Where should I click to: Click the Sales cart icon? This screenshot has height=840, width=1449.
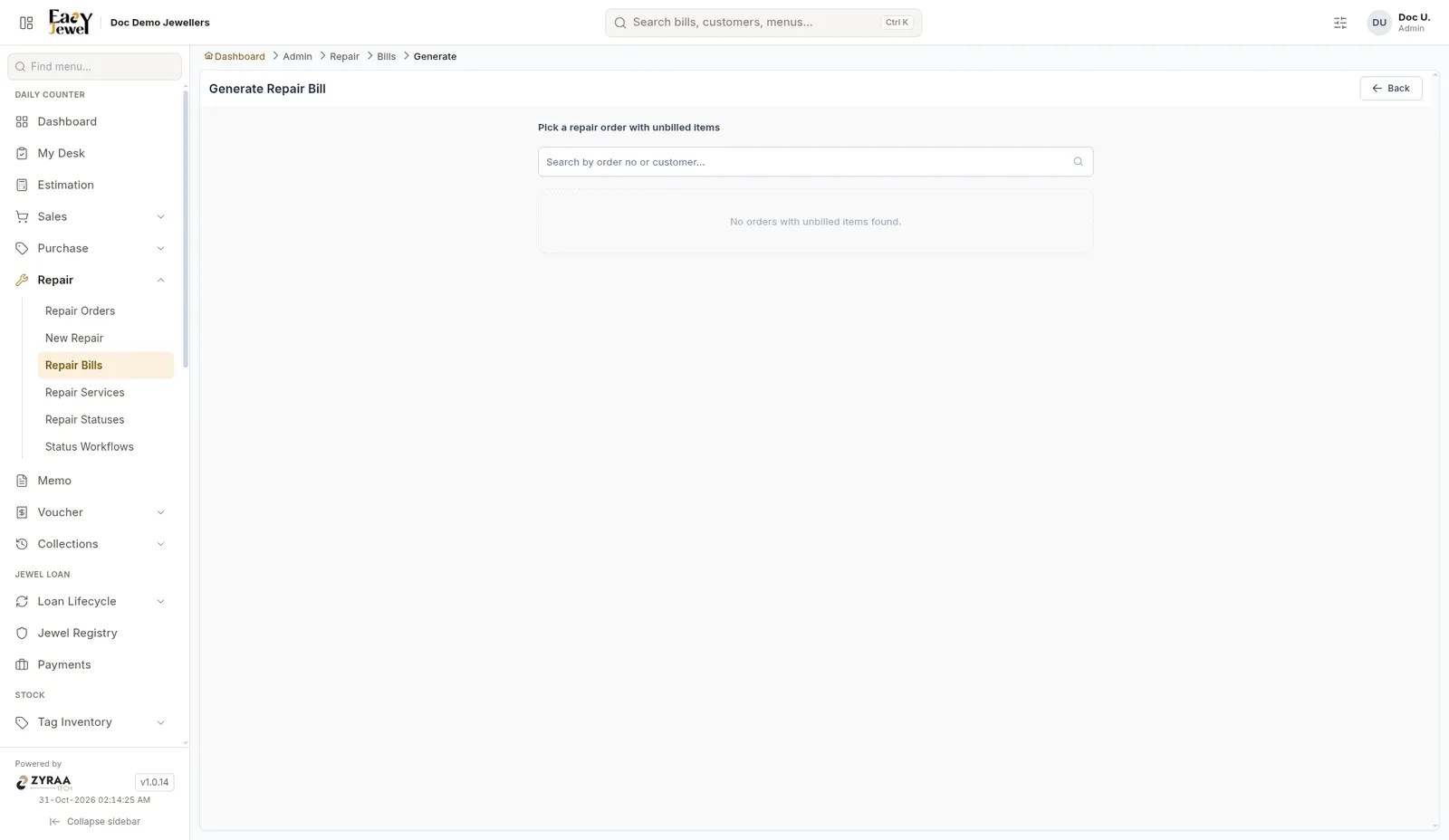tap(22, 216)
